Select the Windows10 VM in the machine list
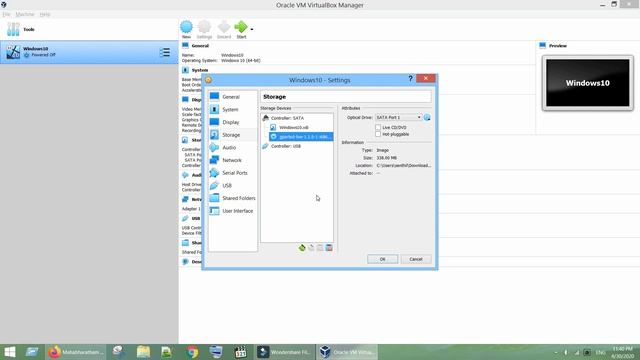 click(89, 52)
